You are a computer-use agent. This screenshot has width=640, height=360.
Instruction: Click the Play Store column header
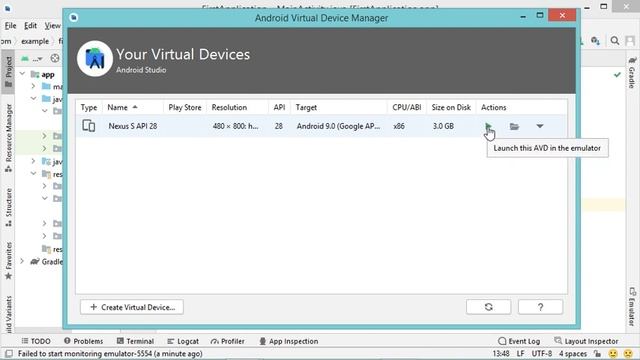tap(185, 107)
